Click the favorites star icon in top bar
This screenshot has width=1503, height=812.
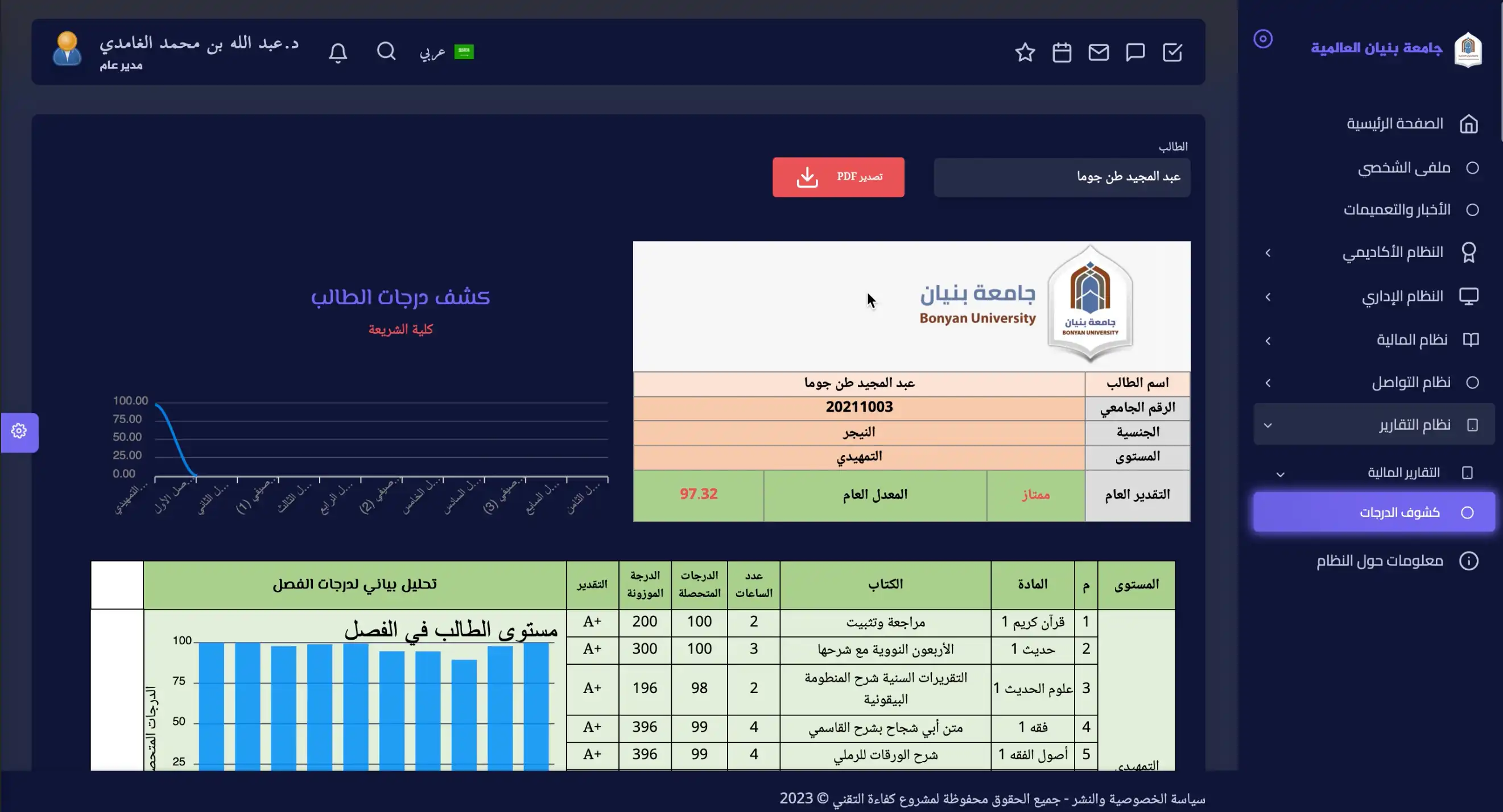(x=1025, y=52)
